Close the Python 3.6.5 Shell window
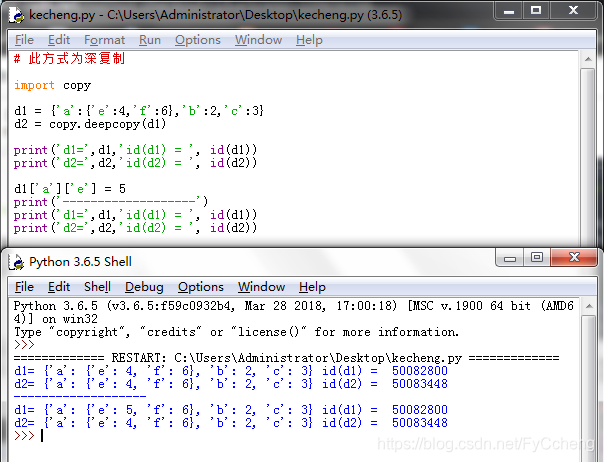Image resolution: width=604 pixels, height=462 pixels. [574, 257]
